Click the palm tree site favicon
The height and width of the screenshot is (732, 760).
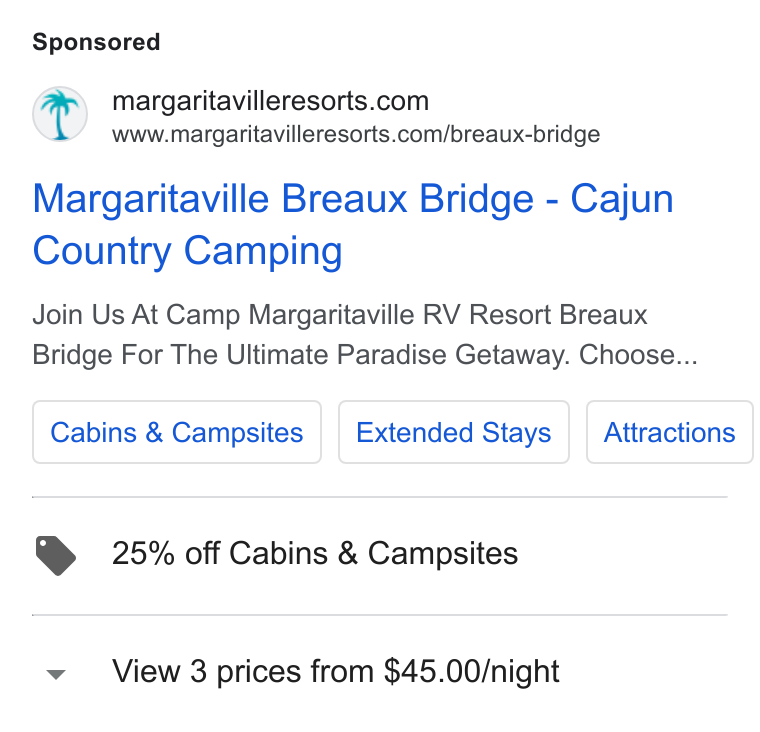[60, 114]
